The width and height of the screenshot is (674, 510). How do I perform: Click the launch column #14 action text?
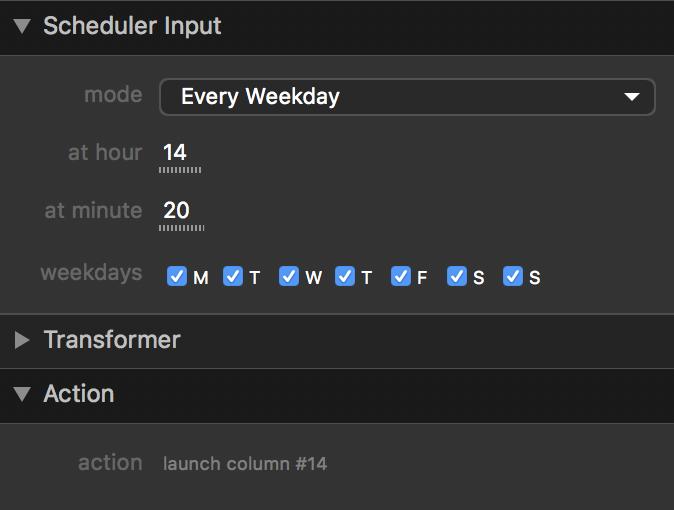coord(245,464)
